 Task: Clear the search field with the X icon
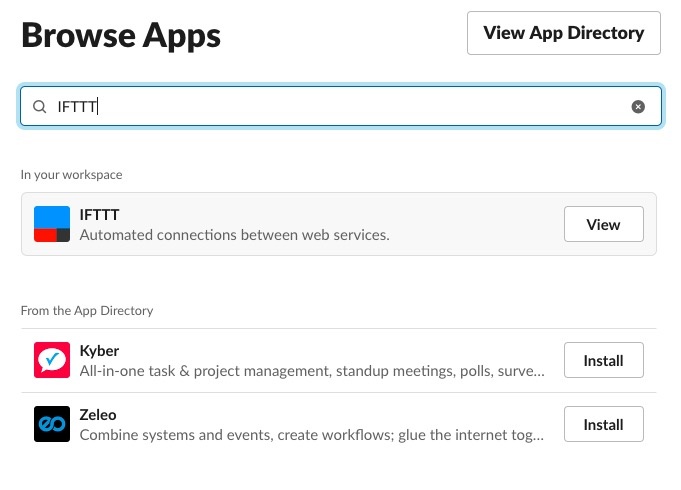point(638,107)
